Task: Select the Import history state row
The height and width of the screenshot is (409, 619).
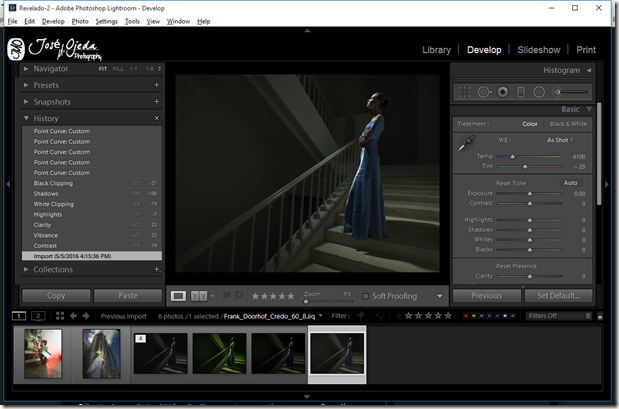Action: [92, 256]
